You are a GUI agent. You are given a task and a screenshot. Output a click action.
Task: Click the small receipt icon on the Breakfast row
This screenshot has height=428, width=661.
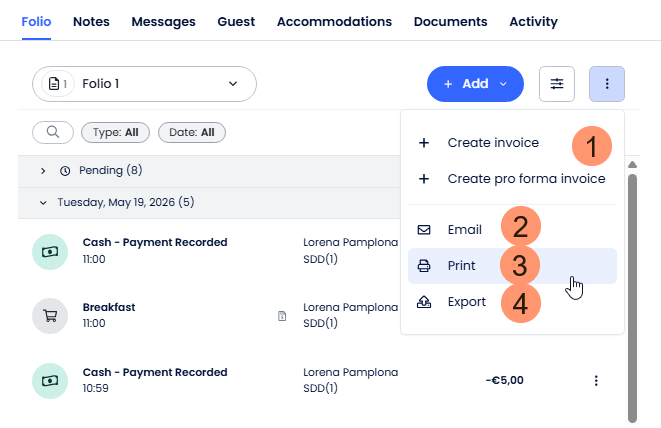[282, 316]
